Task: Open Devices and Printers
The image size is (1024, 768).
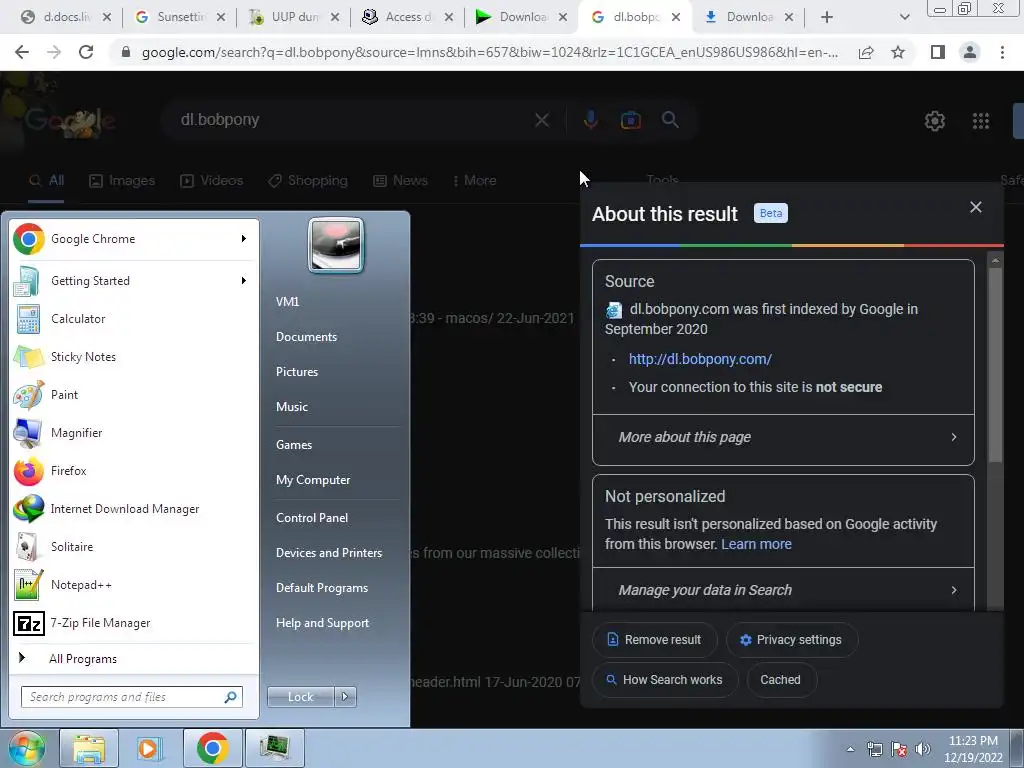Action: [x=328, y=553]
